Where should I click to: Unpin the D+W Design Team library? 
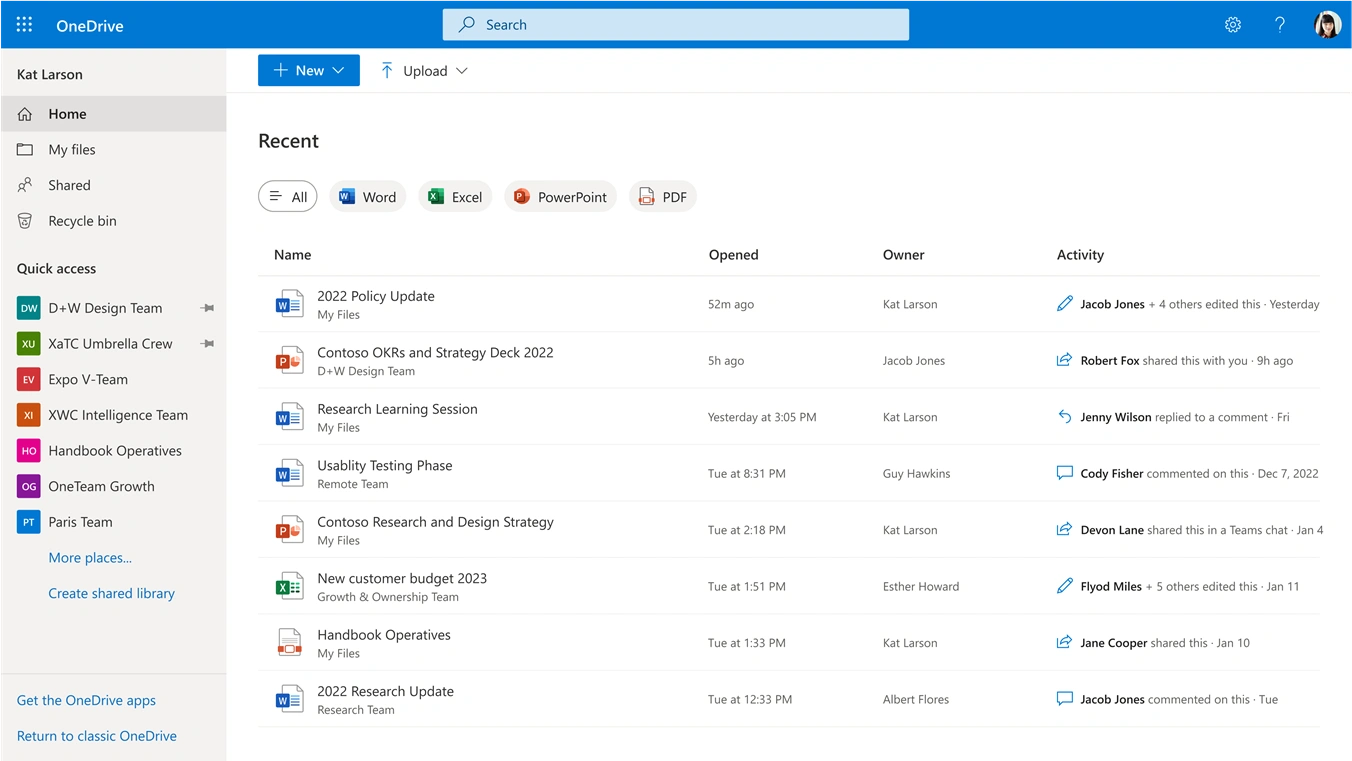[x=207, y=308]
